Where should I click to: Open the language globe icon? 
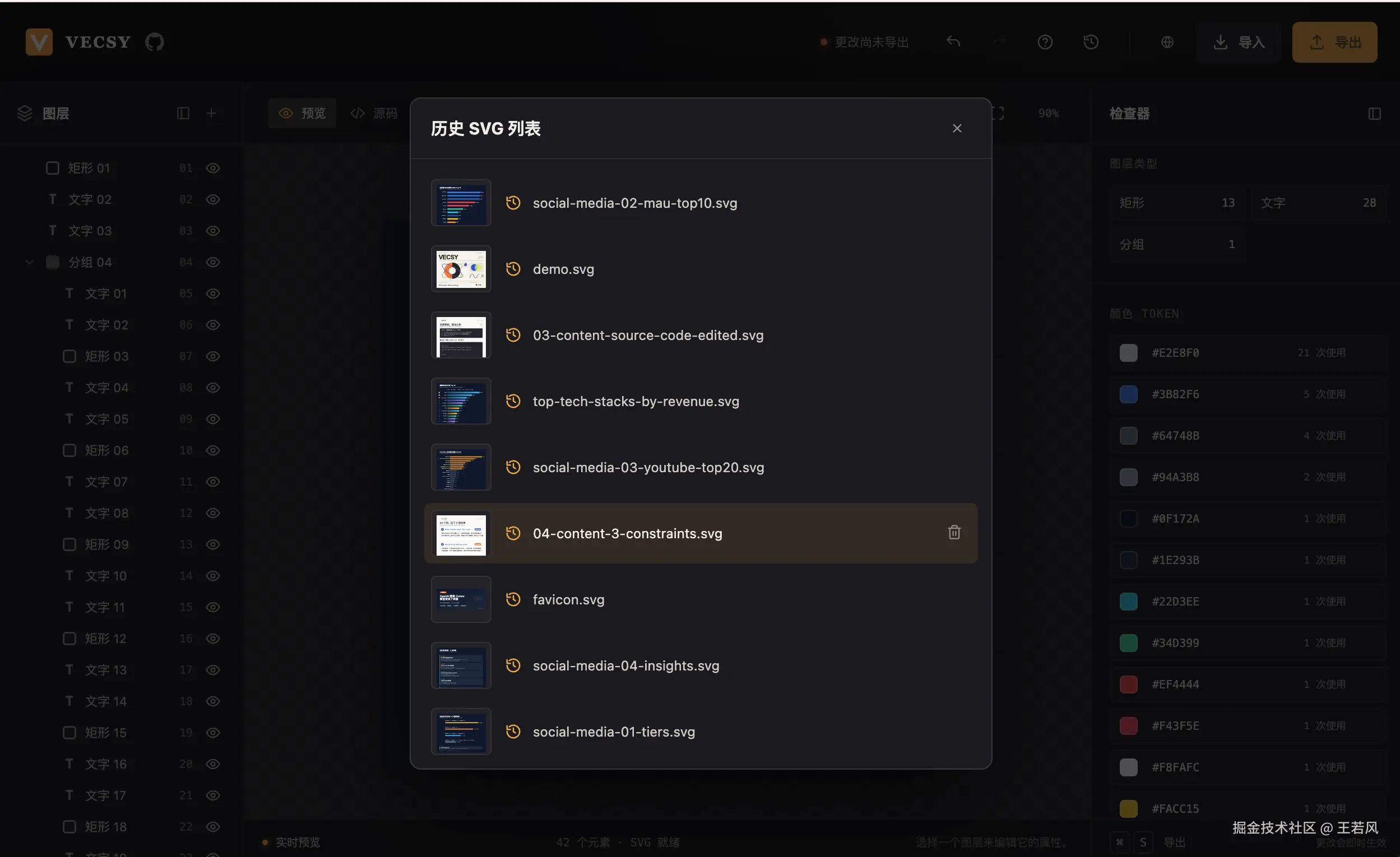pyautogui.click(x=1166, y=41)
